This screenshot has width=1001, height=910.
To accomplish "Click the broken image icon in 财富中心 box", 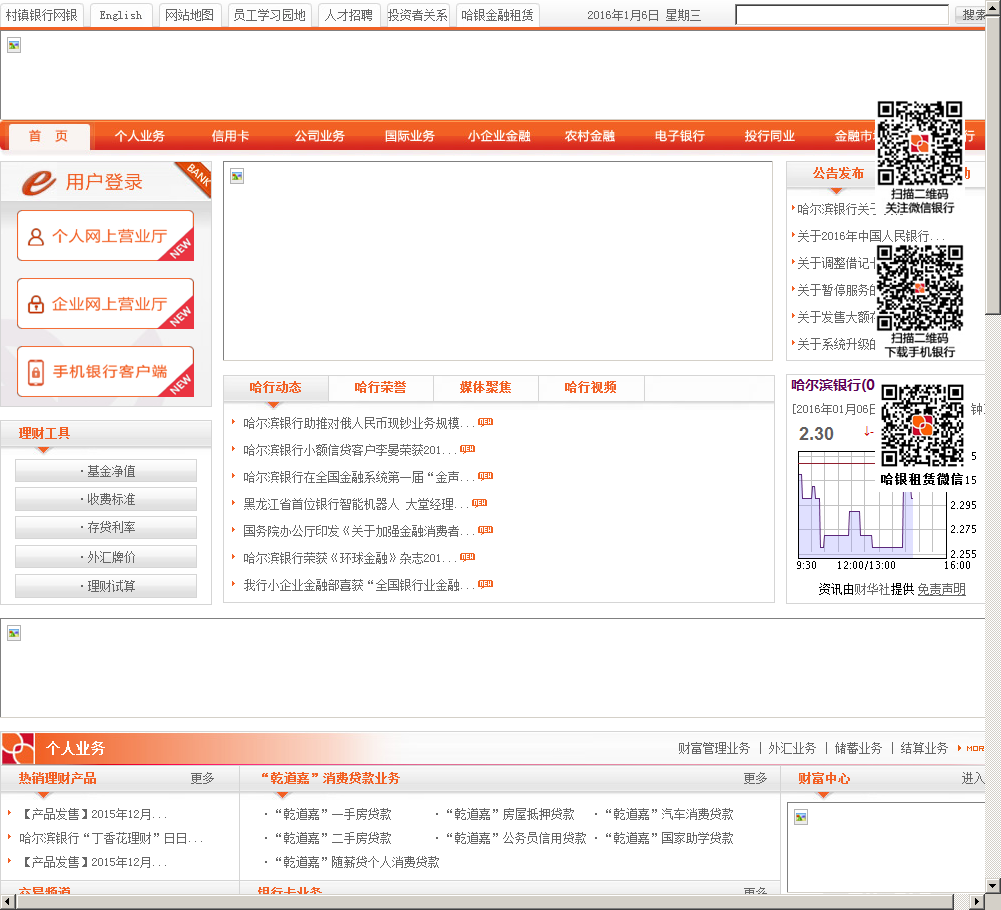I will pos(801,817).
